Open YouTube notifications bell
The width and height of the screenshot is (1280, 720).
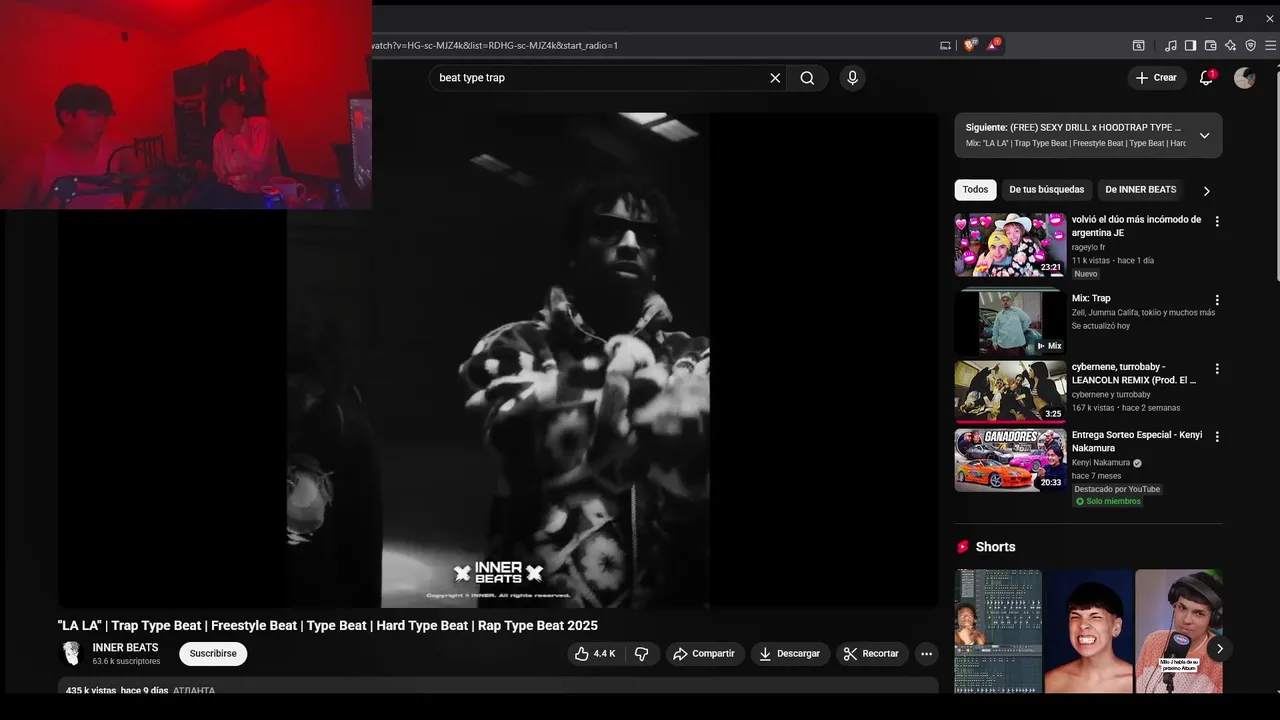tap(1206, 78)
